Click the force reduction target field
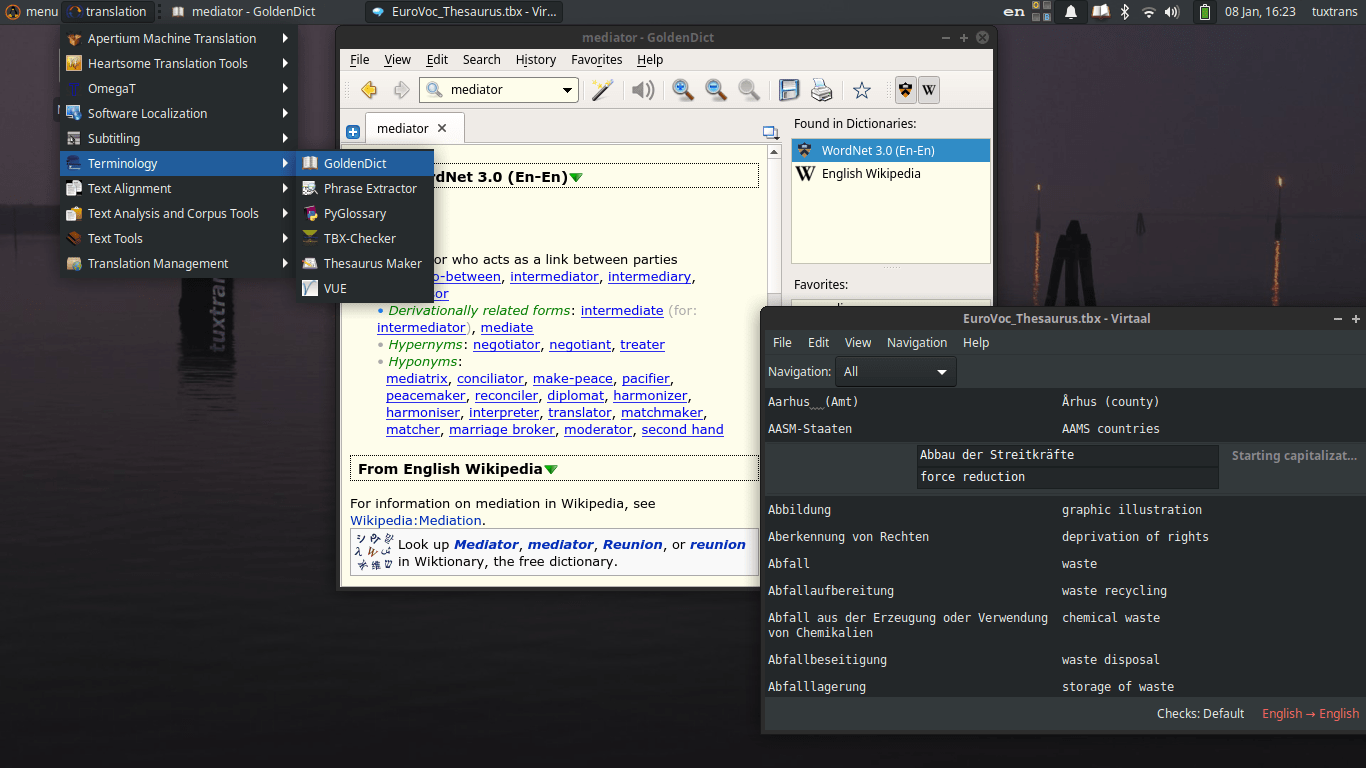The image size is (1366, 768). click(1068, 477)
